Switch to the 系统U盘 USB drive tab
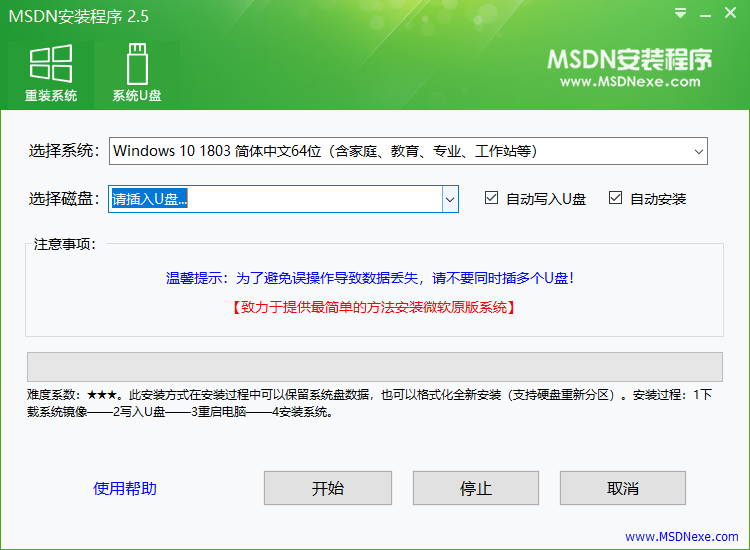Image resolution: width=750 pixels, height=550 pixels. pos(137,74)
